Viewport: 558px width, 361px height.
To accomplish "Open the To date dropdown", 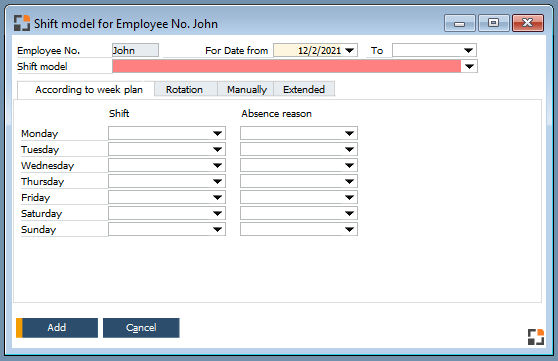I will pyautogui.click(x=468, y=51).
